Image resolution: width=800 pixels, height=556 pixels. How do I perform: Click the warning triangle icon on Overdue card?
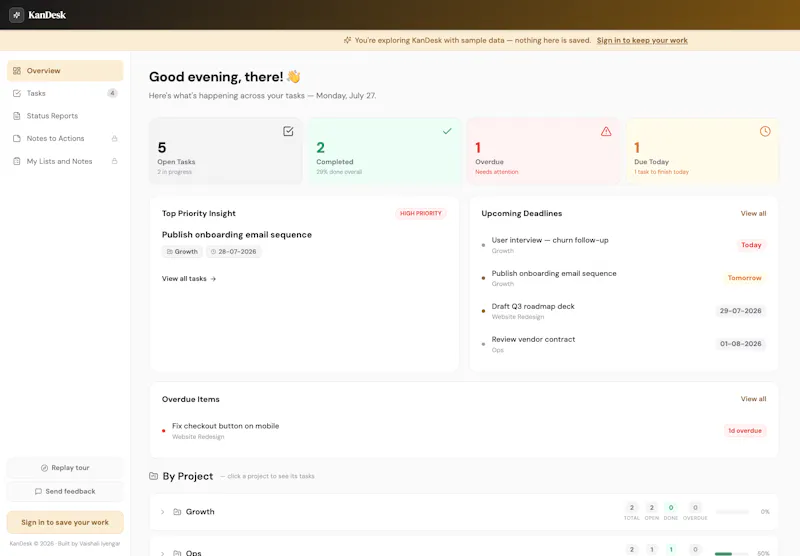click(606, 132)
